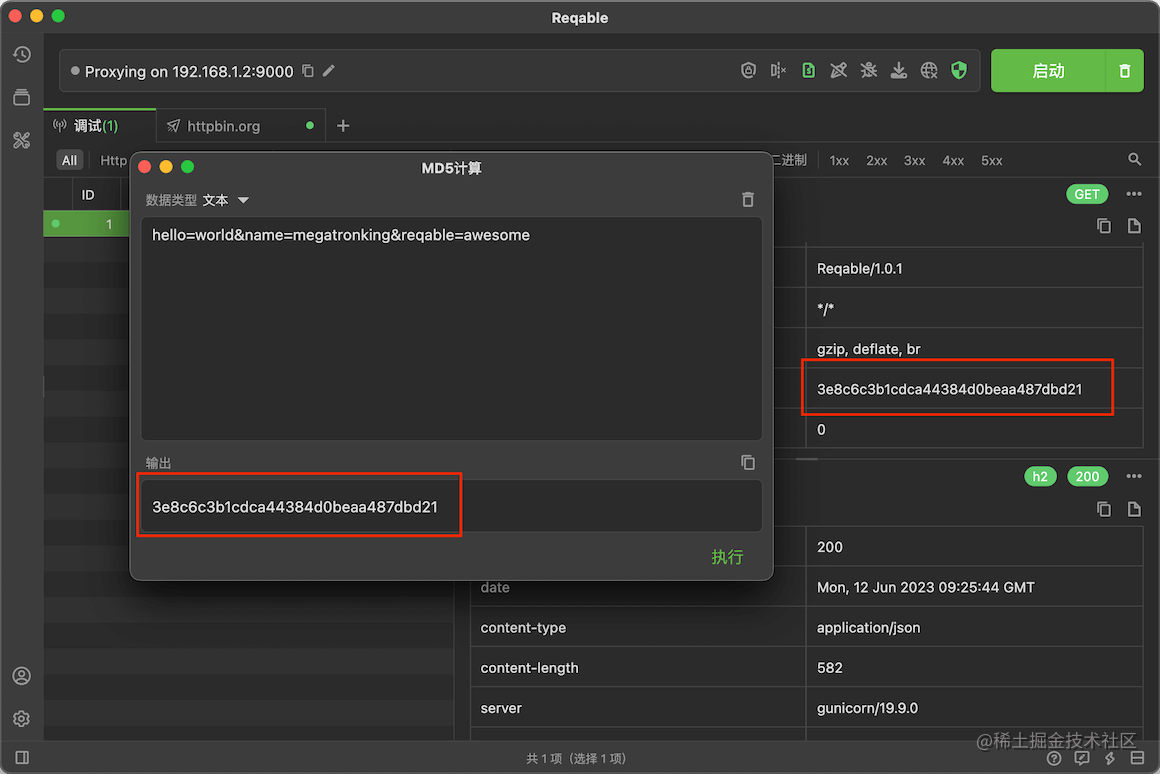Open the tools panel via the wrench sidebar icon
Image resolution: width=1160 pixels, height=774 pixels.
pyautogui.click(x=21, y=140)
